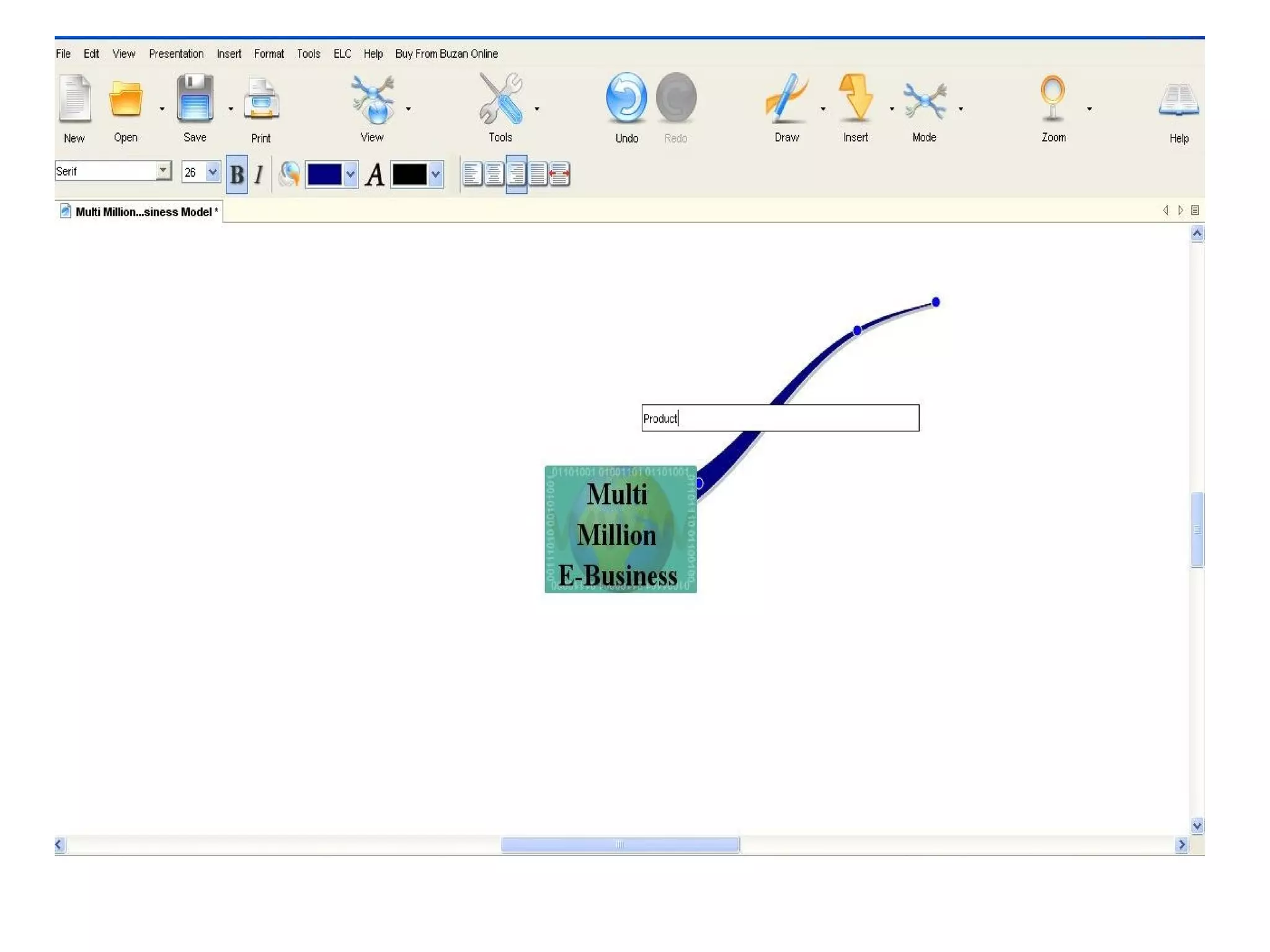Click Buy From Buzan Online
This screenshot has width=1270, height=952.
446,54
